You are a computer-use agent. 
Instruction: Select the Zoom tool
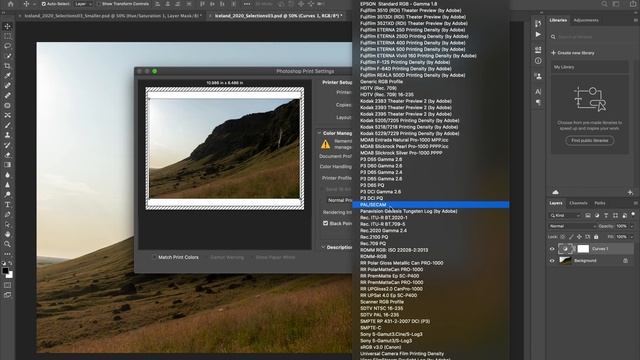(x=7, y=244)
